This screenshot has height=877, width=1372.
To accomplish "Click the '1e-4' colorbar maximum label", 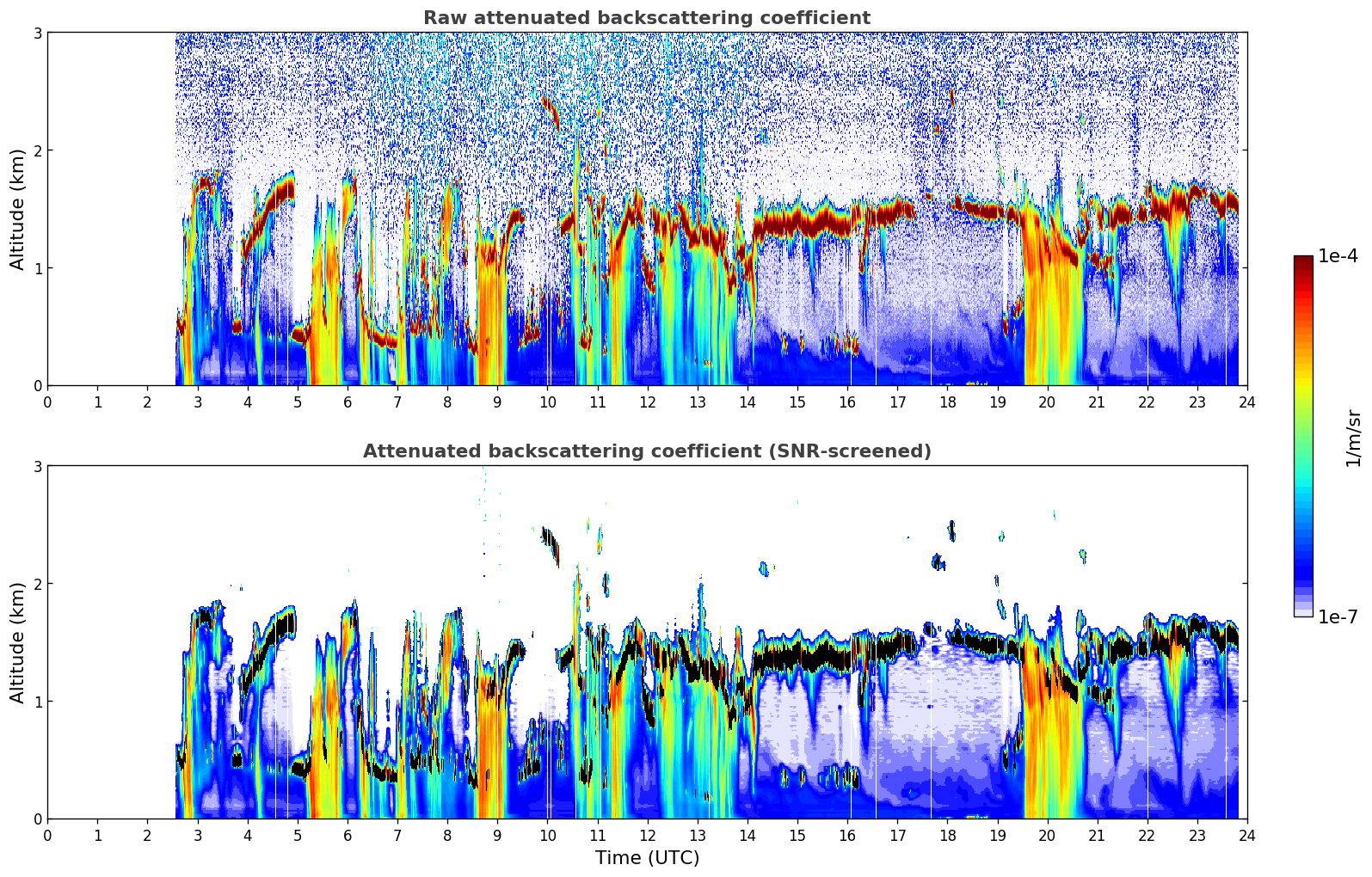I will tap(1338, 256).
